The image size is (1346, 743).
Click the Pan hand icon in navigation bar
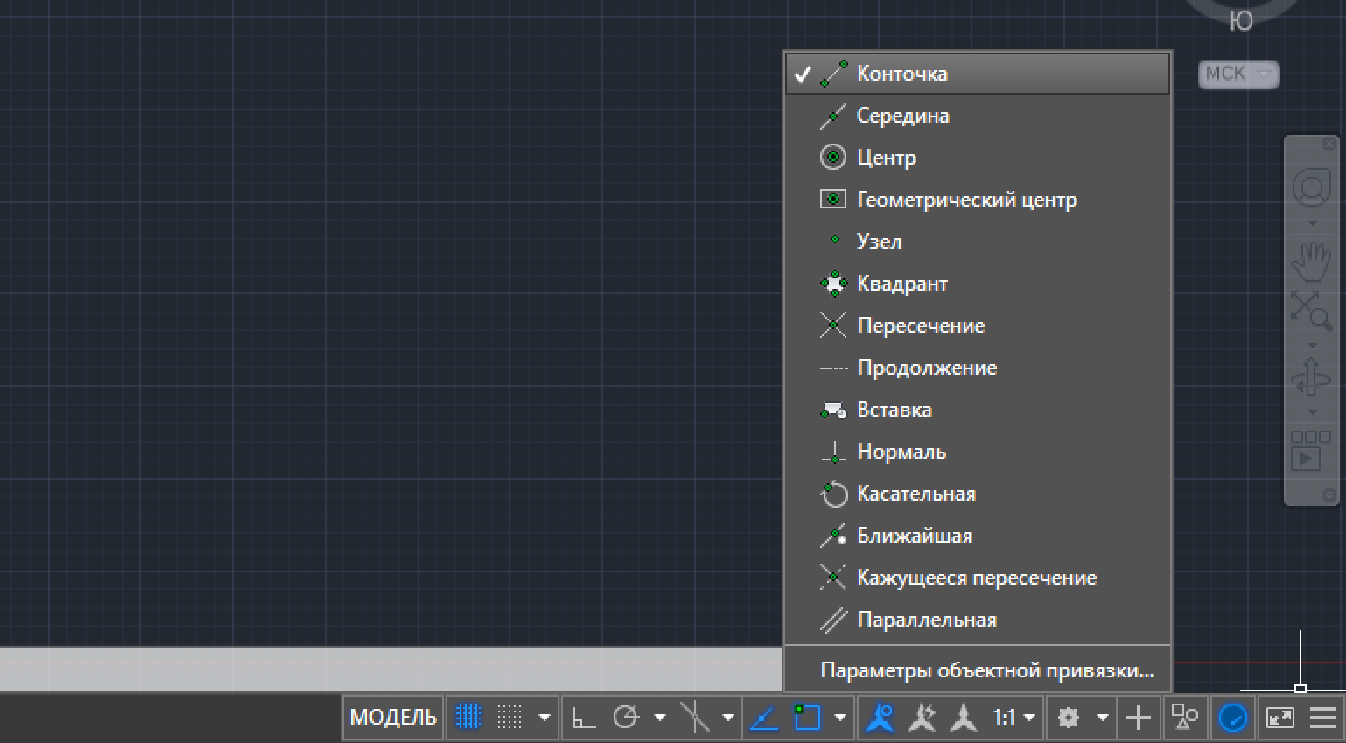click(1311, 263)
